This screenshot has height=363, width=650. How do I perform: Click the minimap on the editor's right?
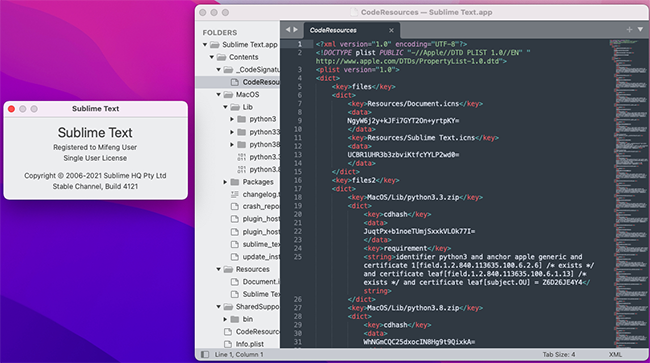point(630,193)
